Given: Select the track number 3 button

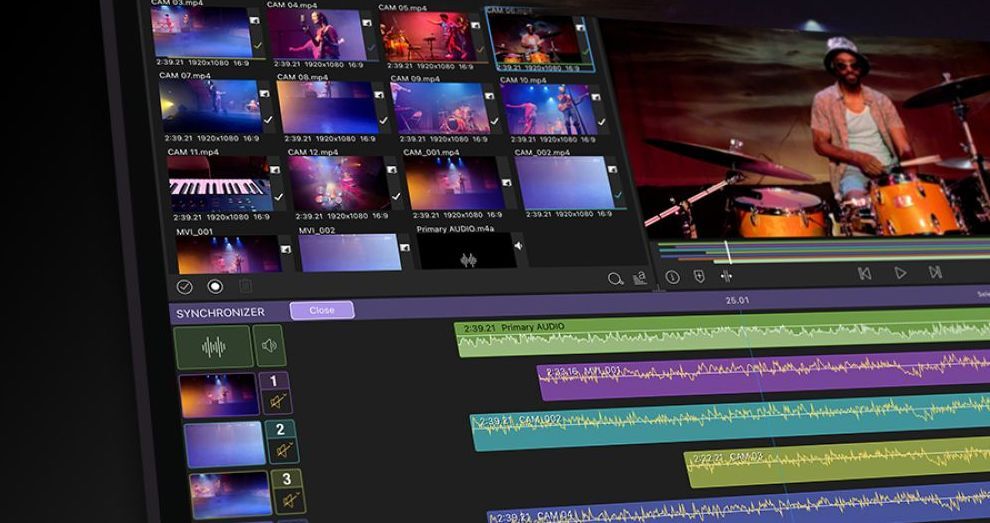Looking at the screenshot, I should 287,479.
